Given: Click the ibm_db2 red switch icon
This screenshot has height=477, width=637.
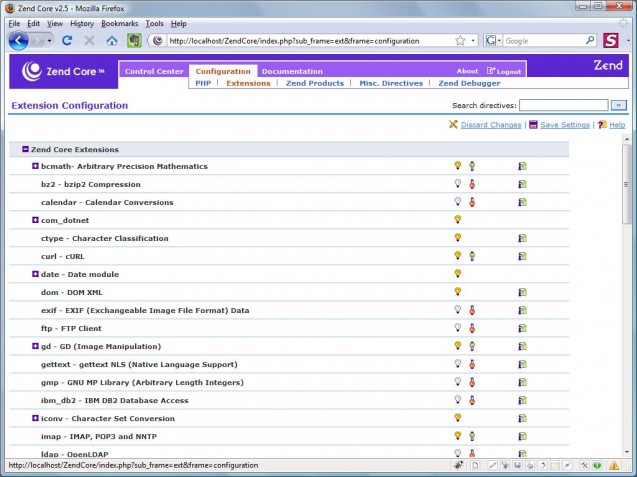Looking at the screenshot, I should coord(472,400).
